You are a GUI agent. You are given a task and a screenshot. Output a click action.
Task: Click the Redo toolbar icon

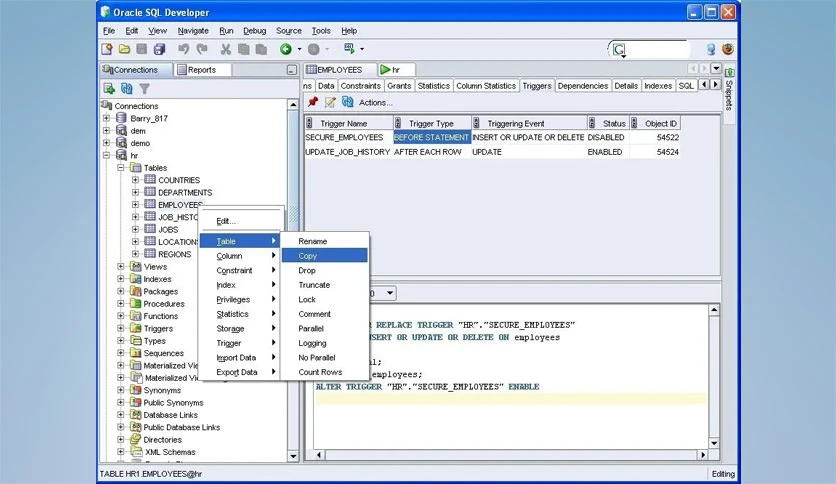tap(202, 49)
